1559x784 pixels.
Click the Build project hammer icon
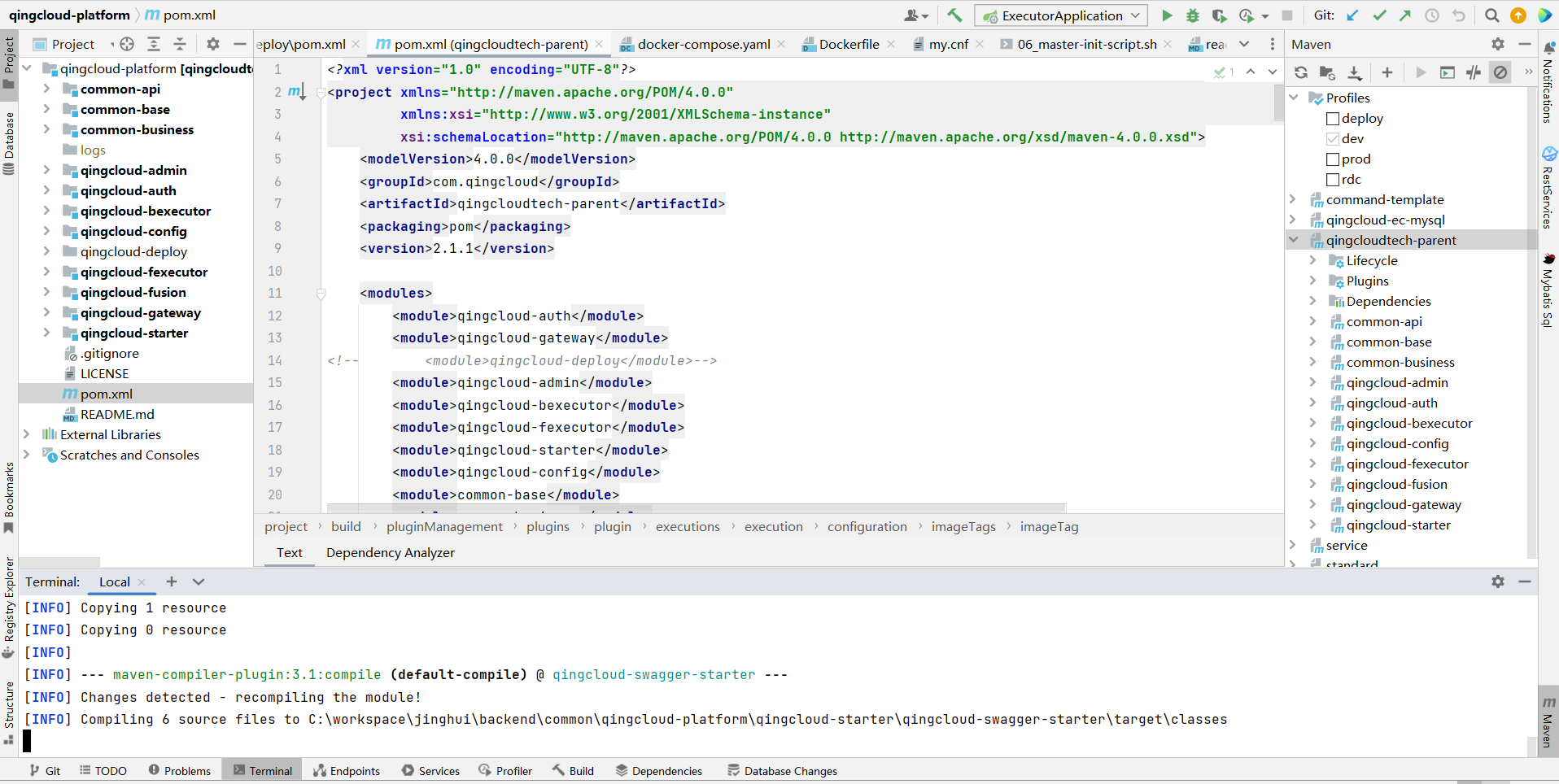point(954,15)
